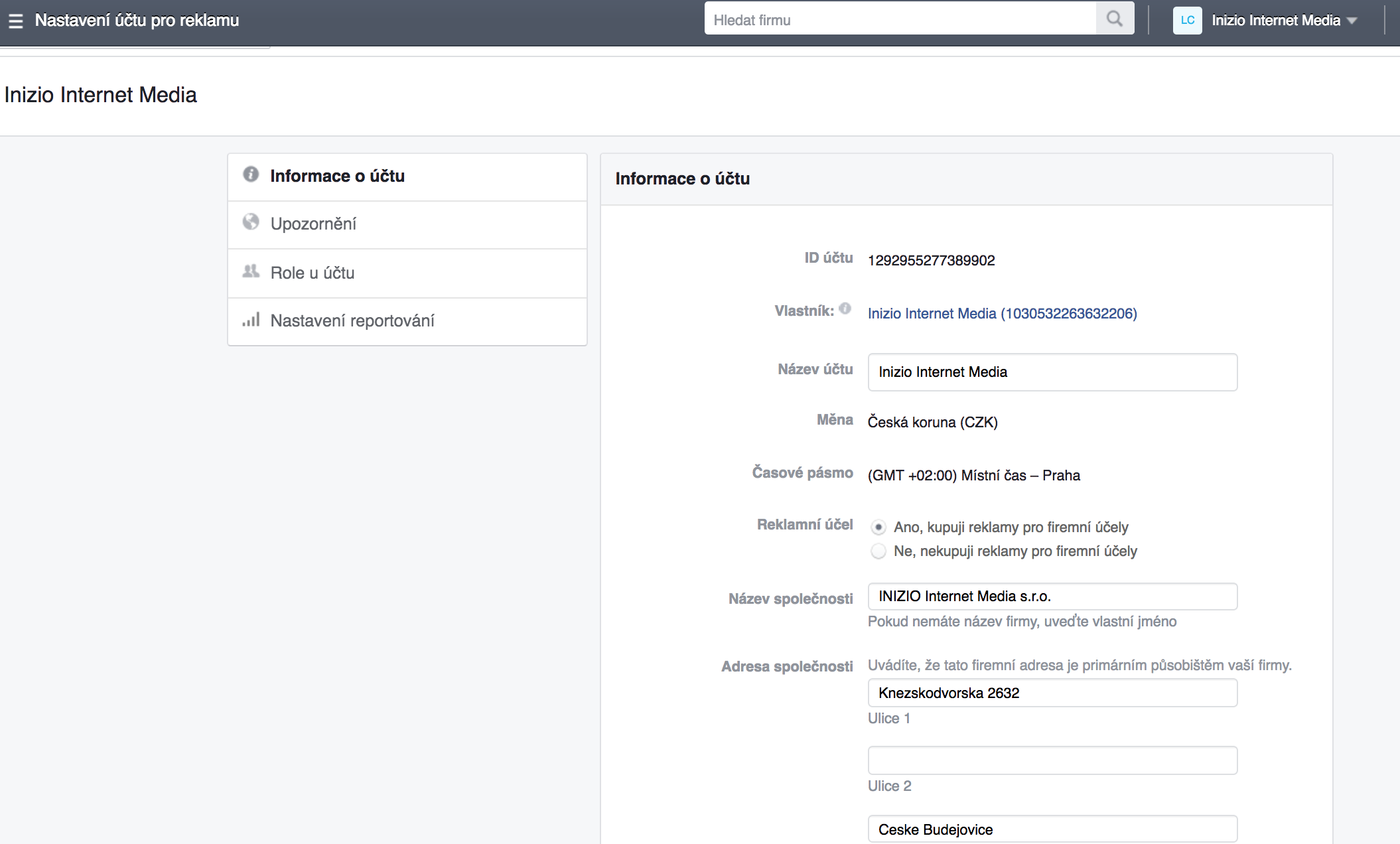Image resolution: width=1400 pixels, height=844 pixels.
Task: Open the owner link Inizio Internet Media (1030532263632206)
Action: (1002, 314)
